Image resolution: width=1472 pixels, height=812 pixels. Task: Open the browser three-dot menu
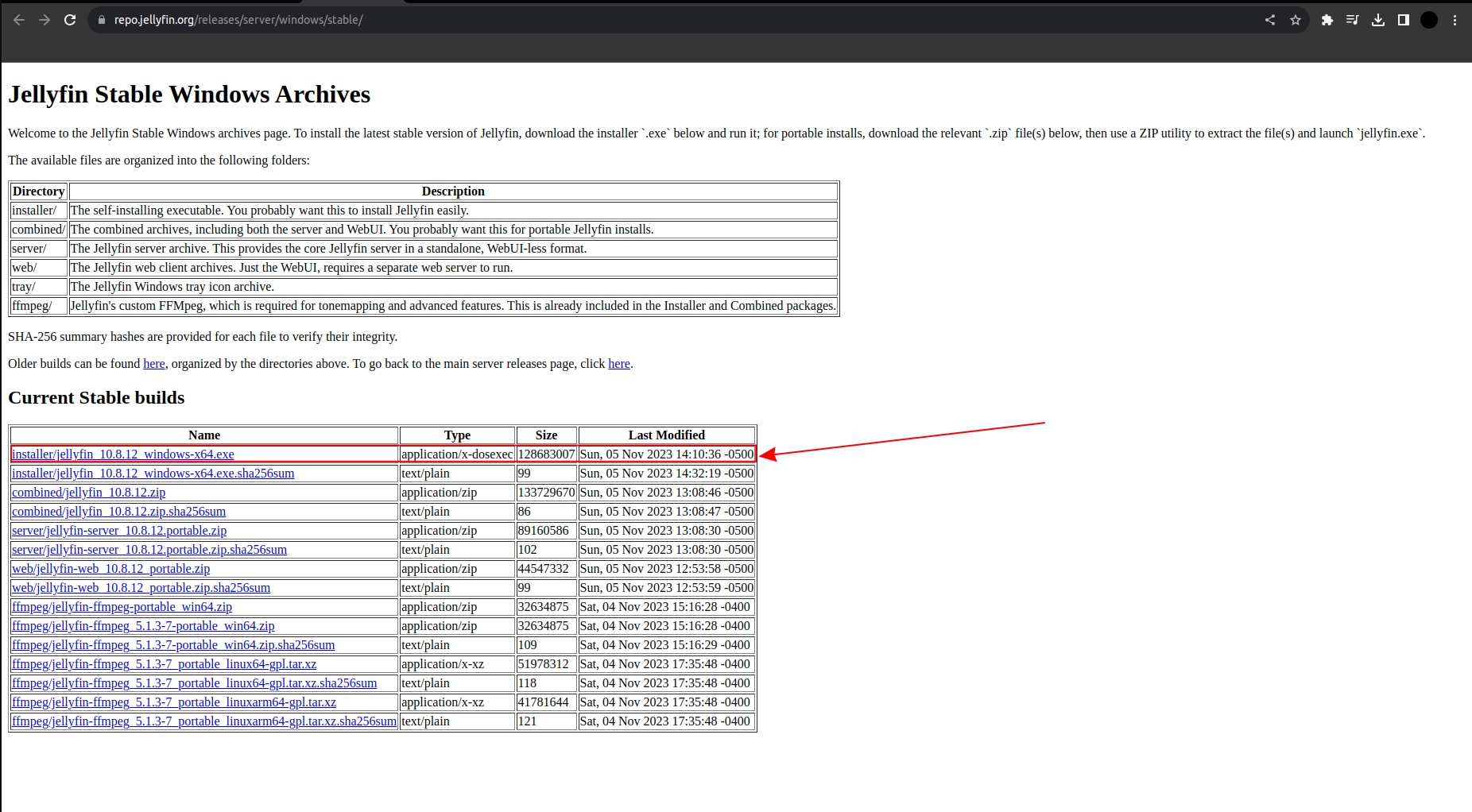pos(1455,20)
